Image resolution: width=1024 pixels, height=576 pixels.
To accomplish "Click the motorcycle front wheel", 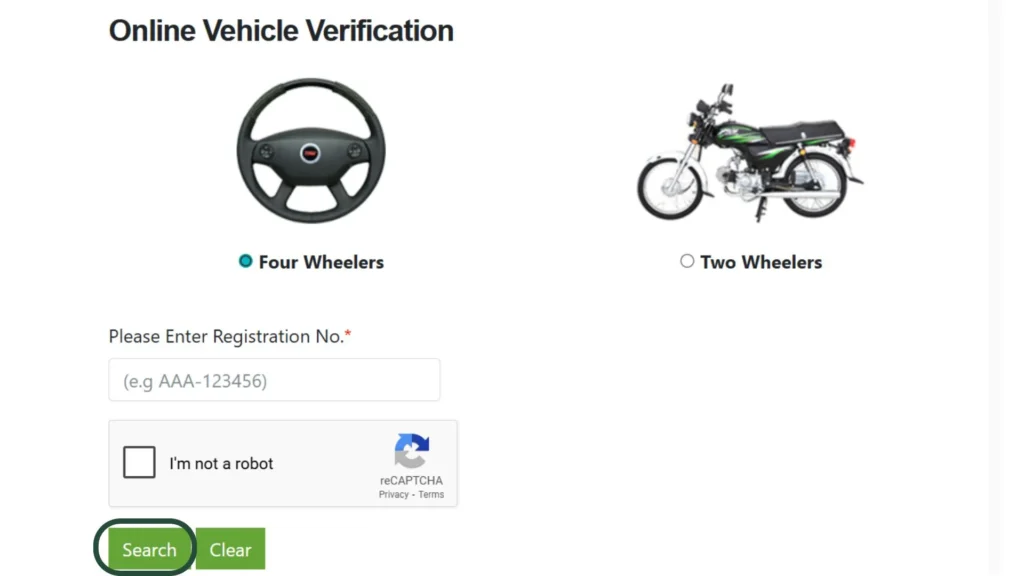I will click(x=668, y=188).
